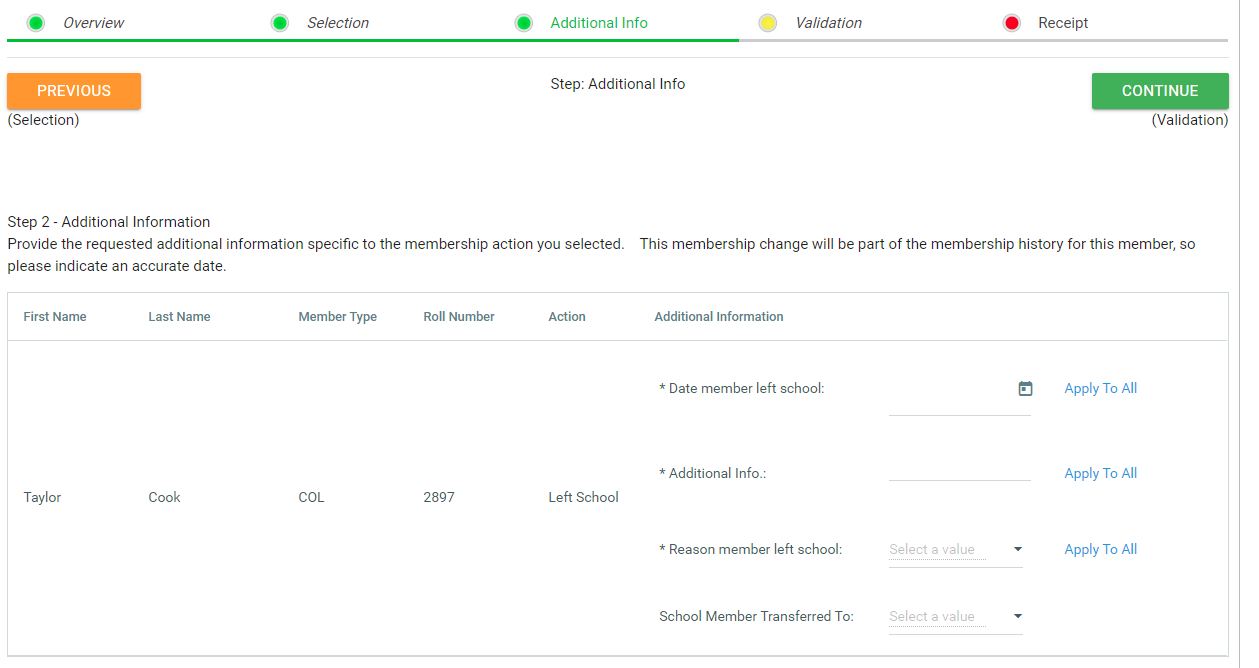Switch to the Selection step tab
This screenshot has width=1259, height=668.
tap(338, 23)
